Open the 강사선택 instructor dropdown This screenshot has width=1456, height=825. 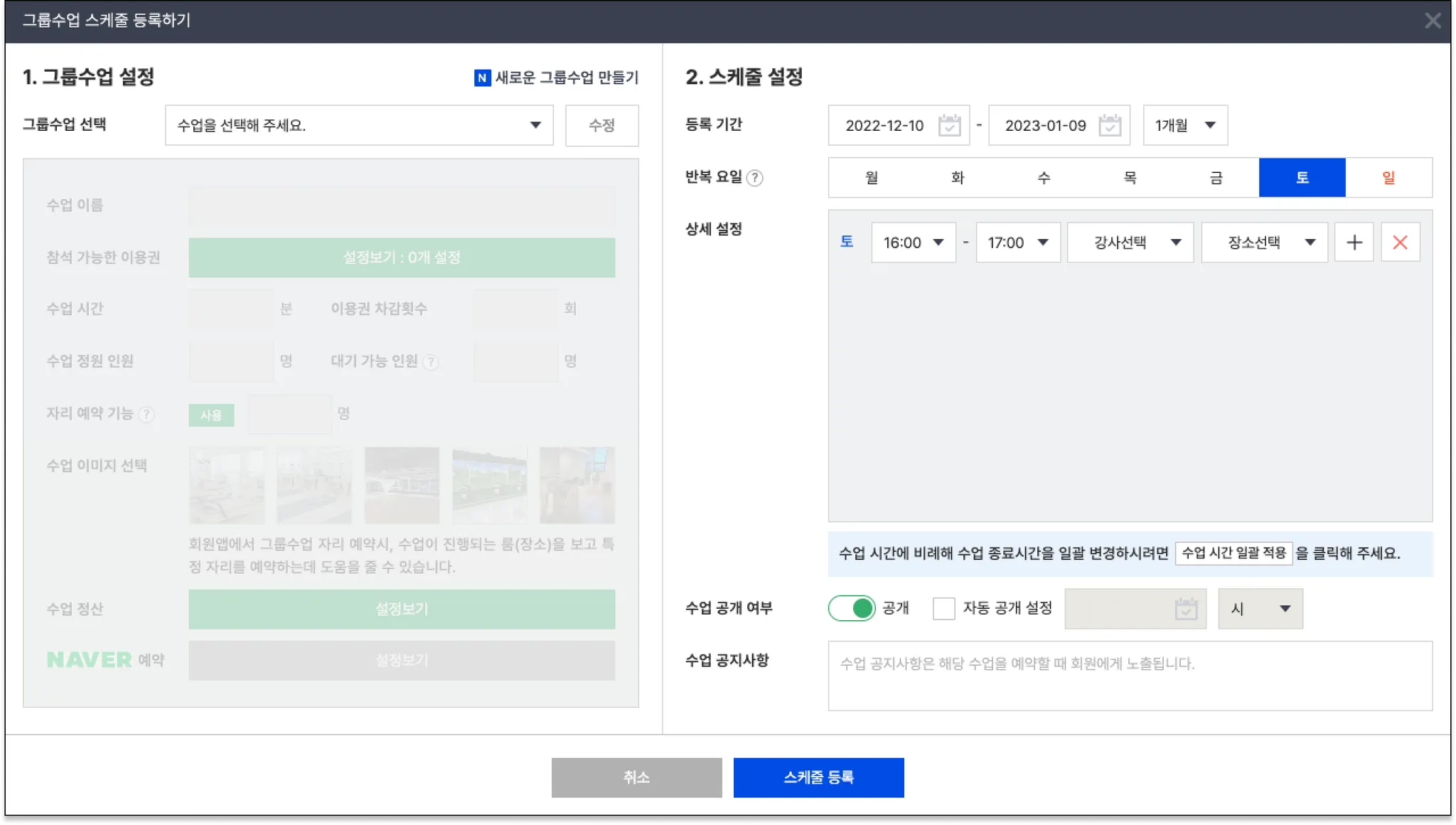[1130, 243]
